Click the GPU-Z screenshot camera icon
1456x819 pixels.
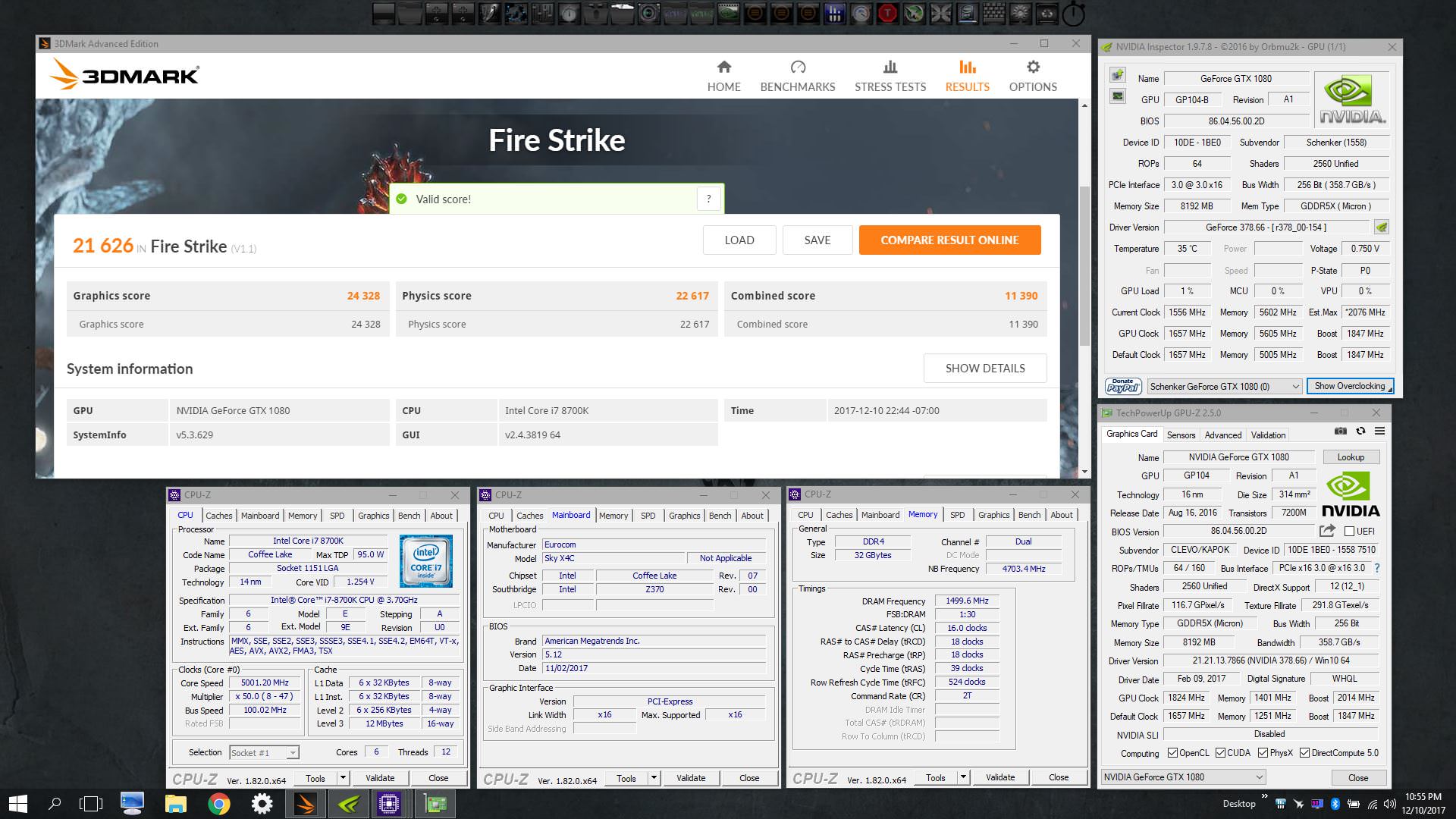(1341, 431)
